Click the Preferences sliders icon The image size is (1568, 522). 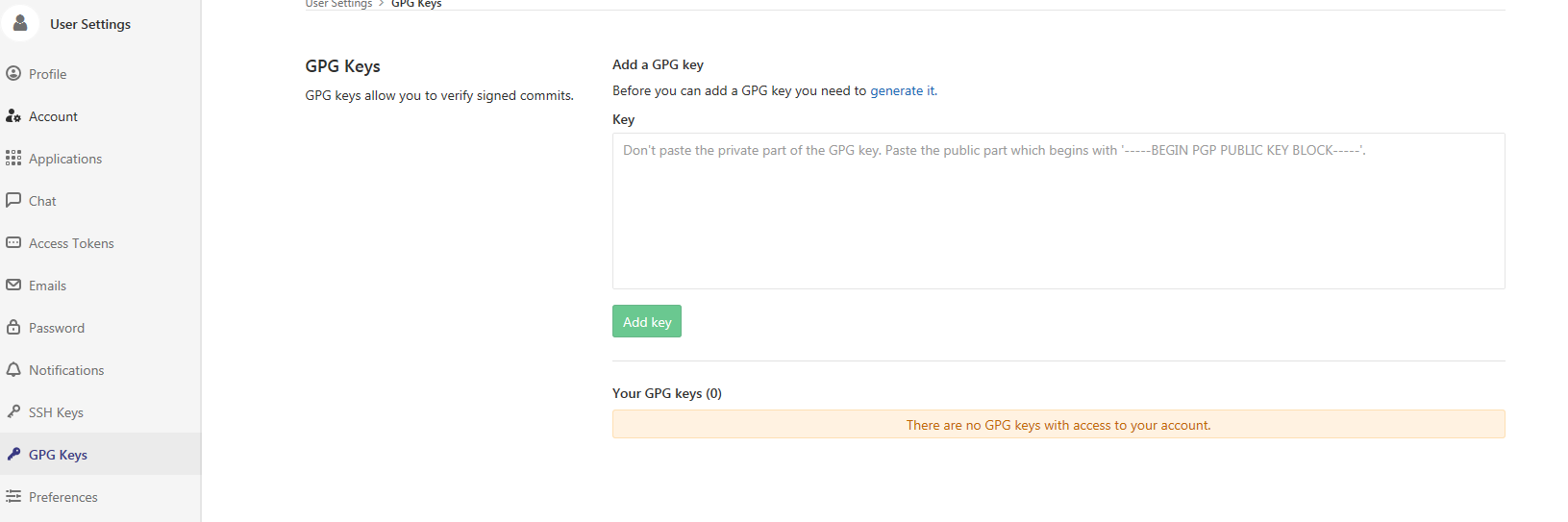(x=13, y=496)
